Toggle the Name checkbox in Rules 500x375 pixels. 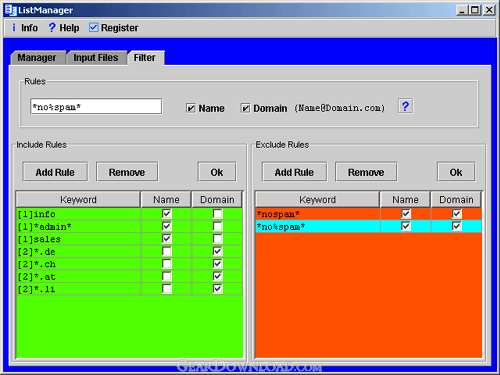191,108
